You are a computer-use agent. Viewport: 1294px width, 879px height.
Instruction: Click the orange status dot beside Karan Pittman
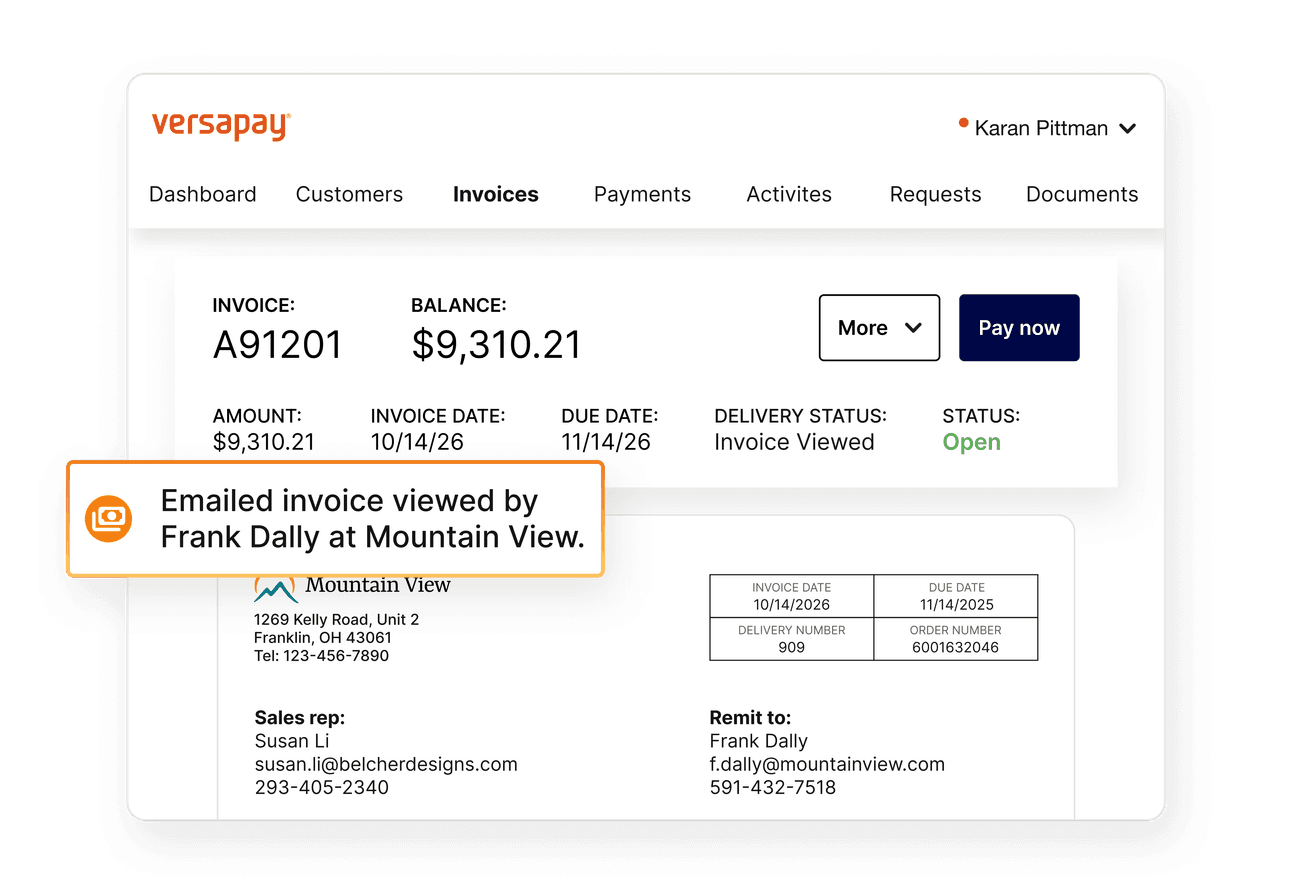963,124
